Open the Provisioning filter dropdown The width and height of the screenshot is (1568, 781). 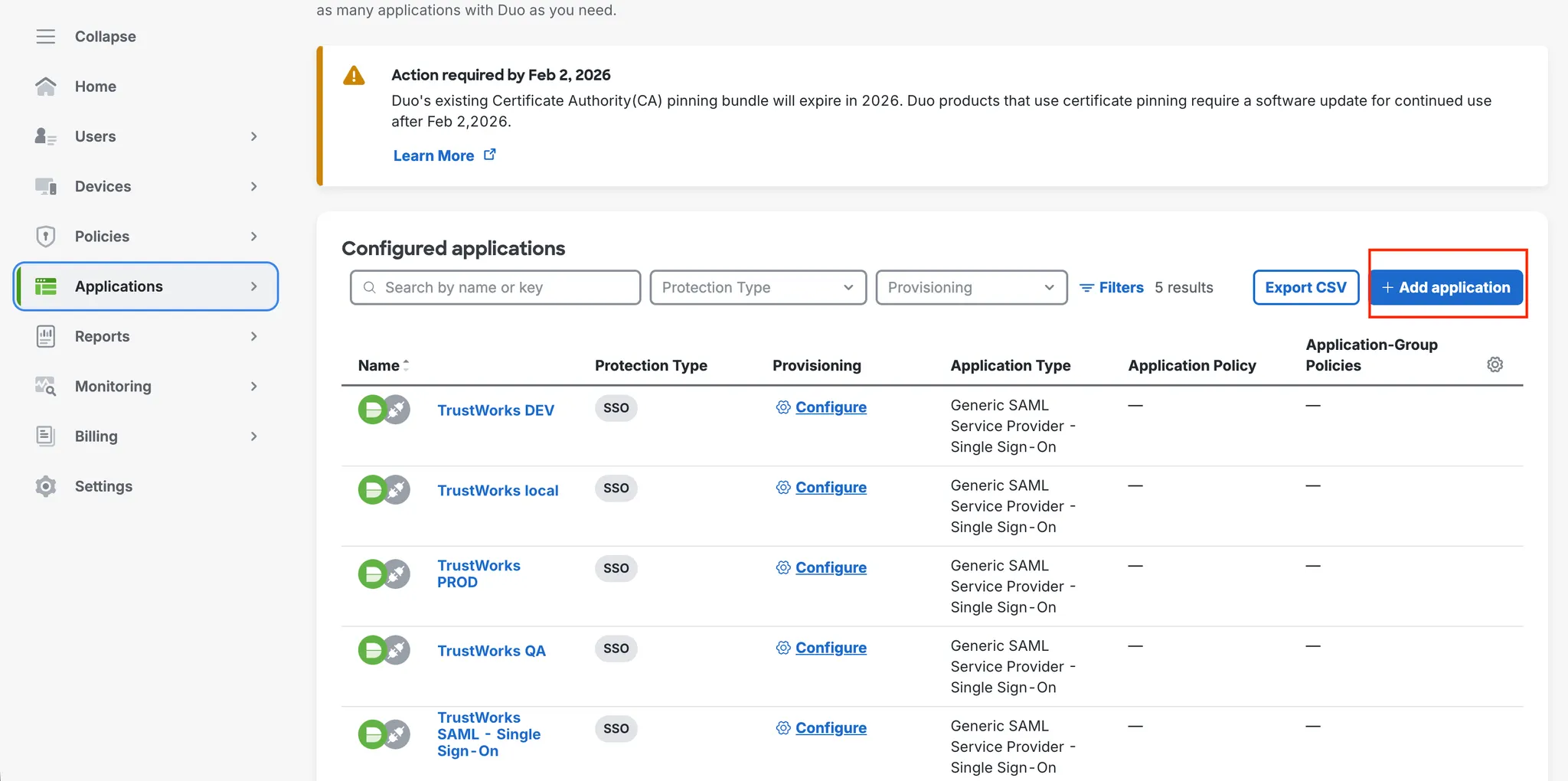click(971, 287)
